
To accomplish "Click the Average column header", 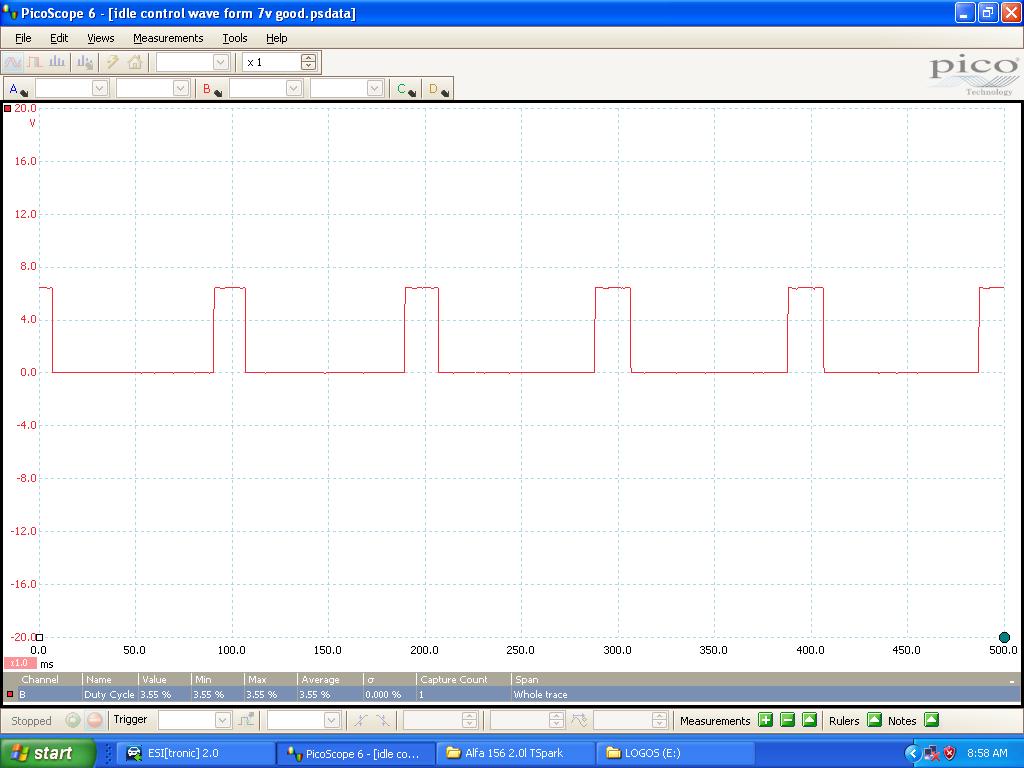I will [x=330, y=679].
